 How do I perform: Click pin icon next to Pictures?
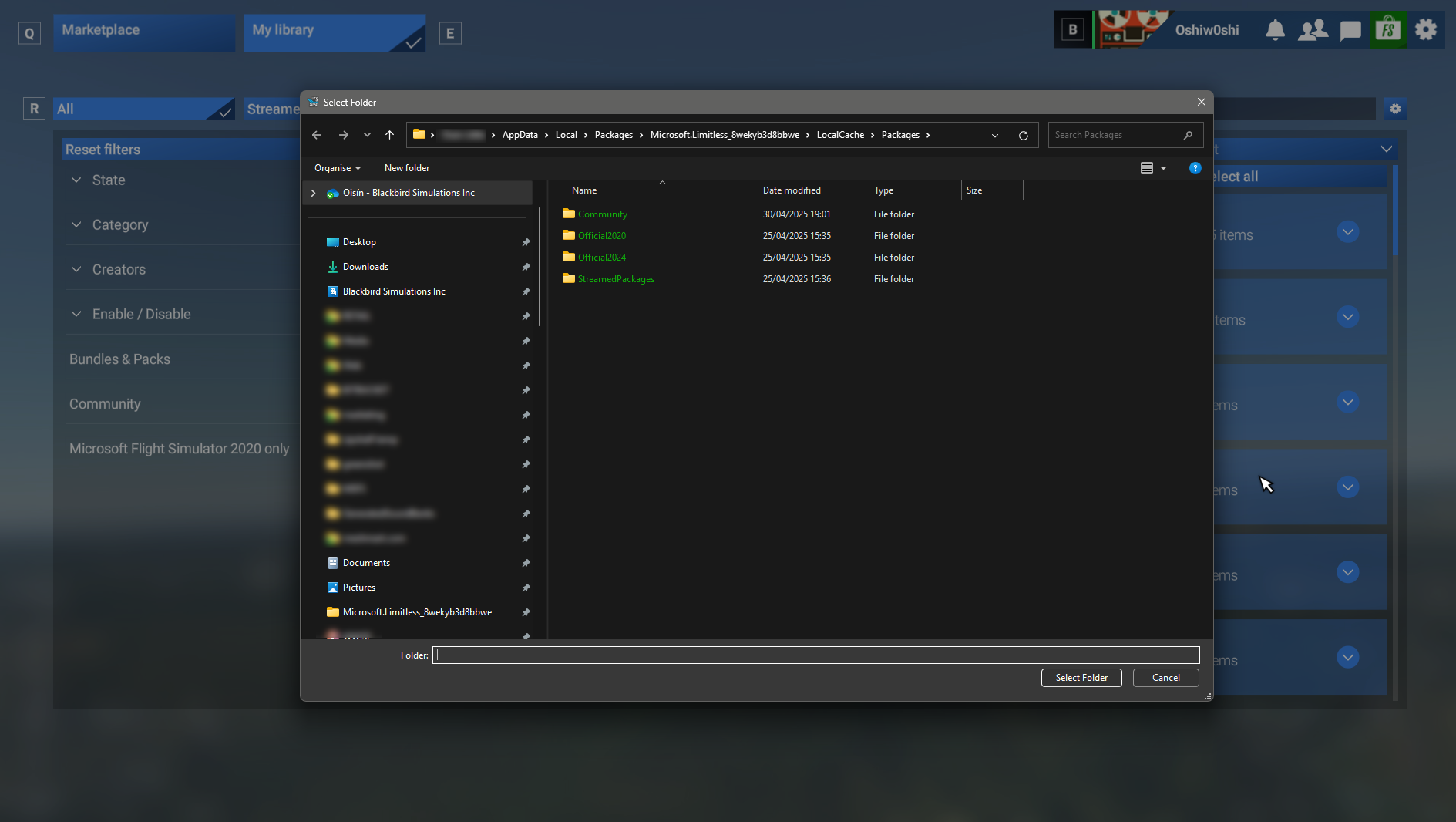[526, 588]
